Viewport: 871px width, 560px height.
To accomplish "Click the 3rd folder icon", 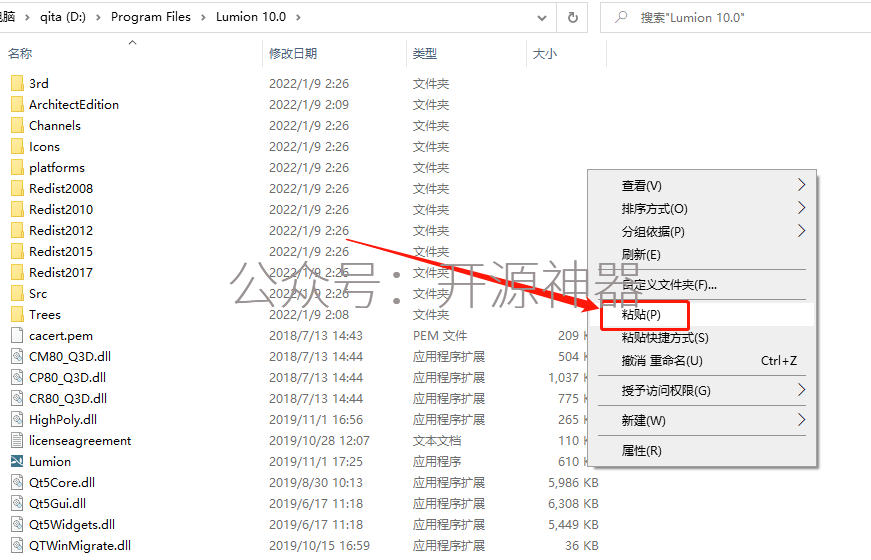I will (x=17, y=83).
